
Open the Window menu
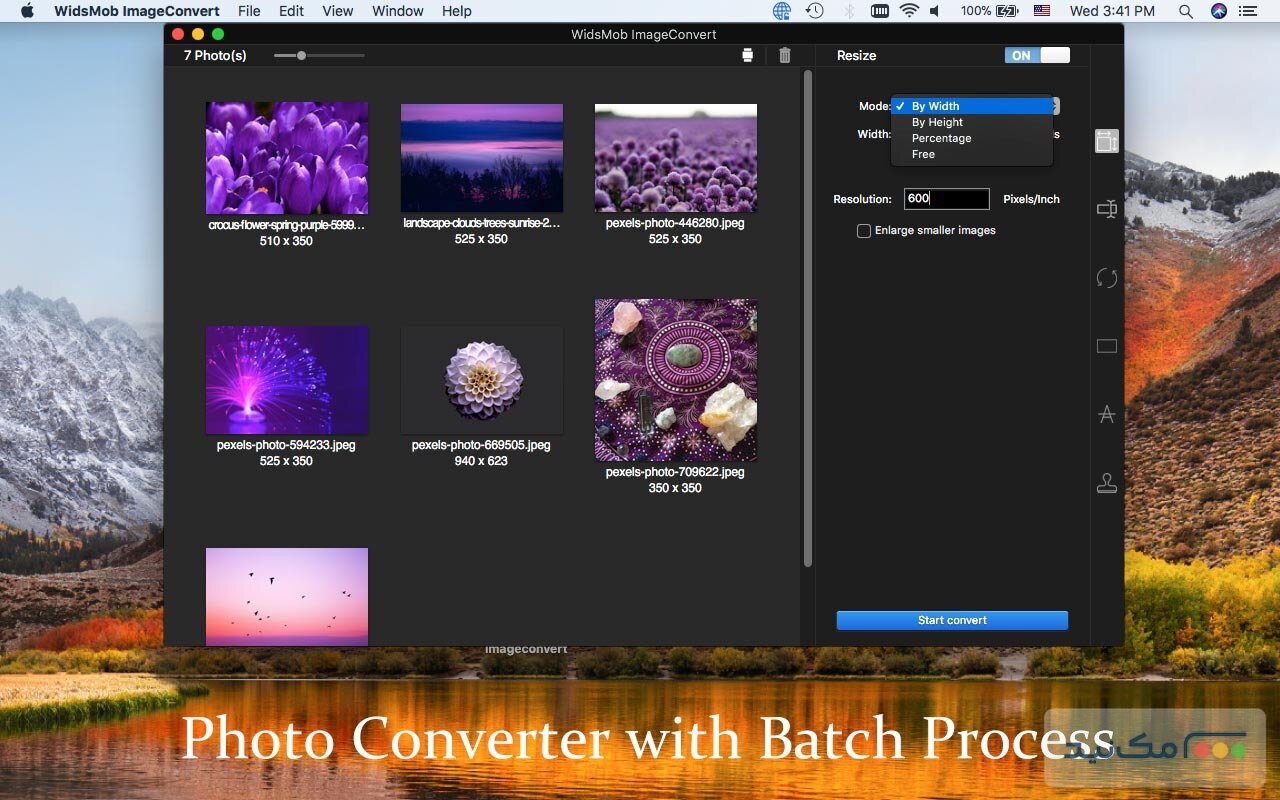(397, 11)
